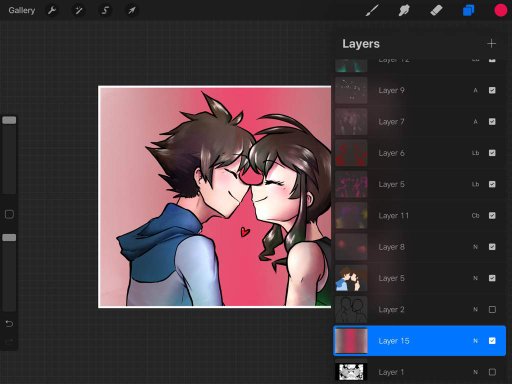Activate the Transform arrow tool
The image size is (512, 384).
pyautogui.click(x=132, y=10)
